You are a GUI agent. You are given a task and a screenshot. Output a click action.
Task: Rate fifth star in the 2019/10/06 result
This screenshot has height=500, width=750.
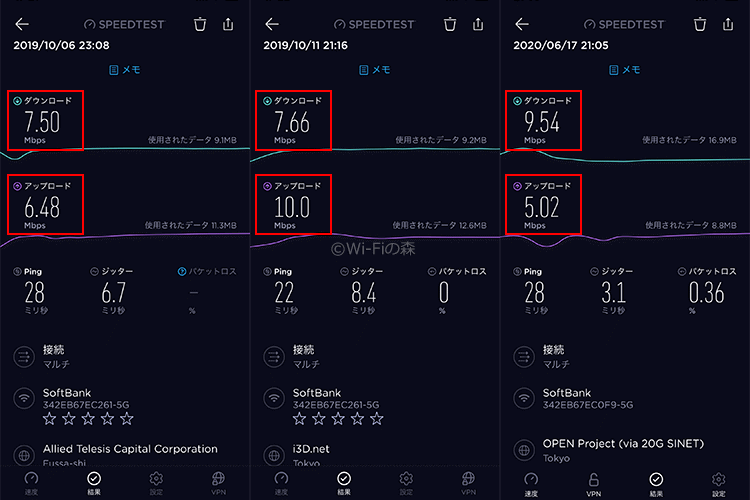tap(127, 419)
